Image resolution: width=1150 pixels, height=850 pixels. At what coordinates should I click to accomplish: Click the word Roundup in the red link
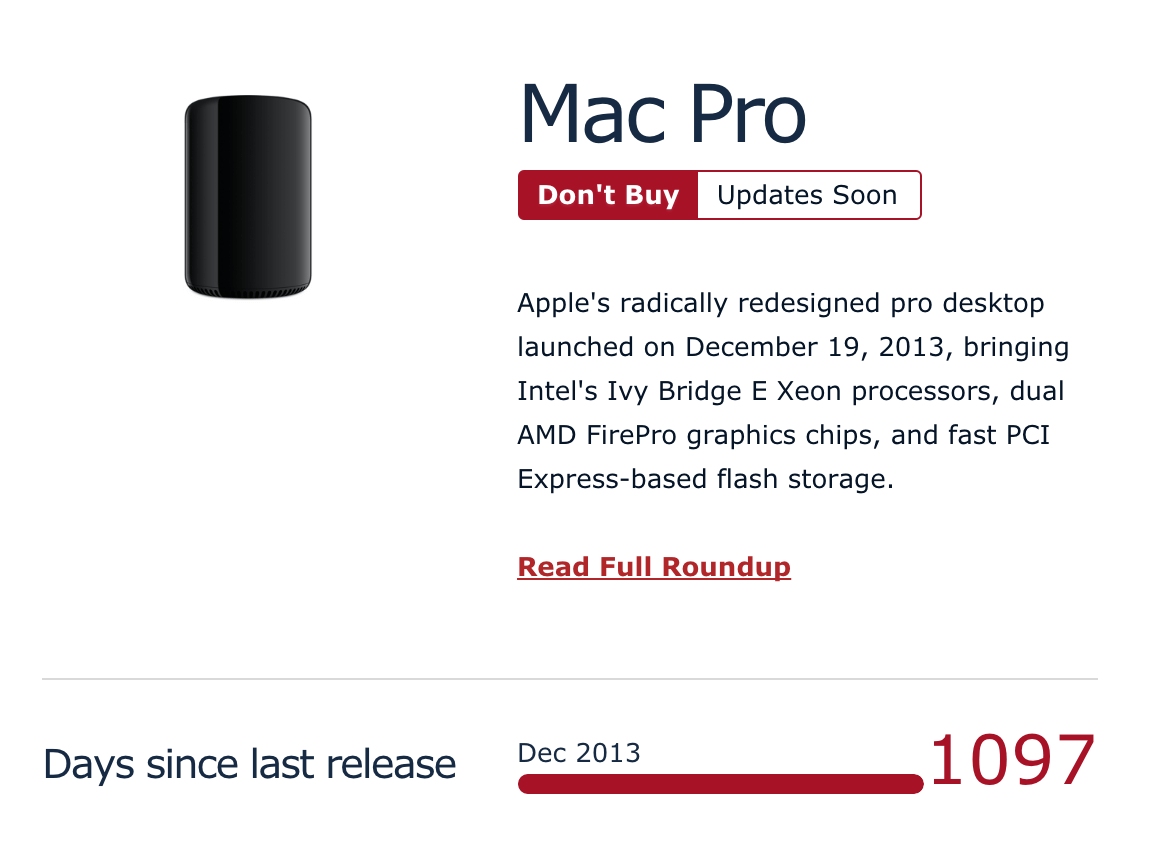click(x=726, y=567)
